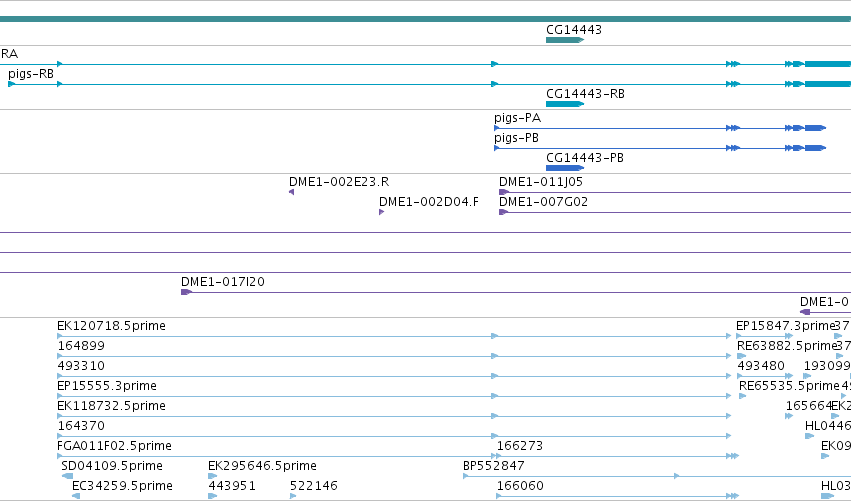Select the EK295646.5prime EST label

point(262,466)
